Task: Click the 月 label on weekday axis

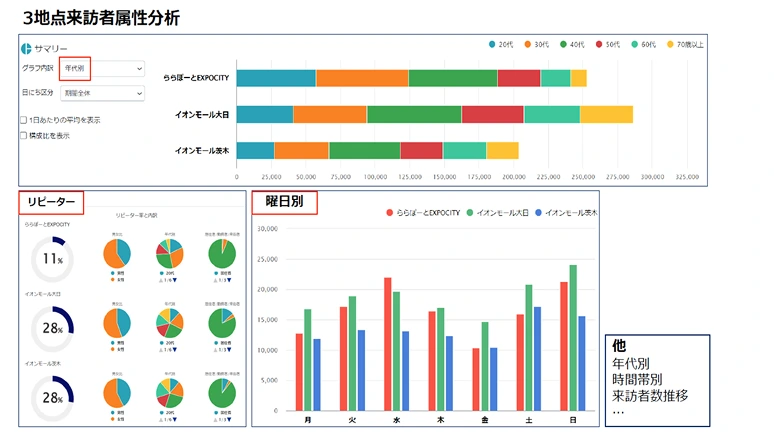Action: [308, 420]
